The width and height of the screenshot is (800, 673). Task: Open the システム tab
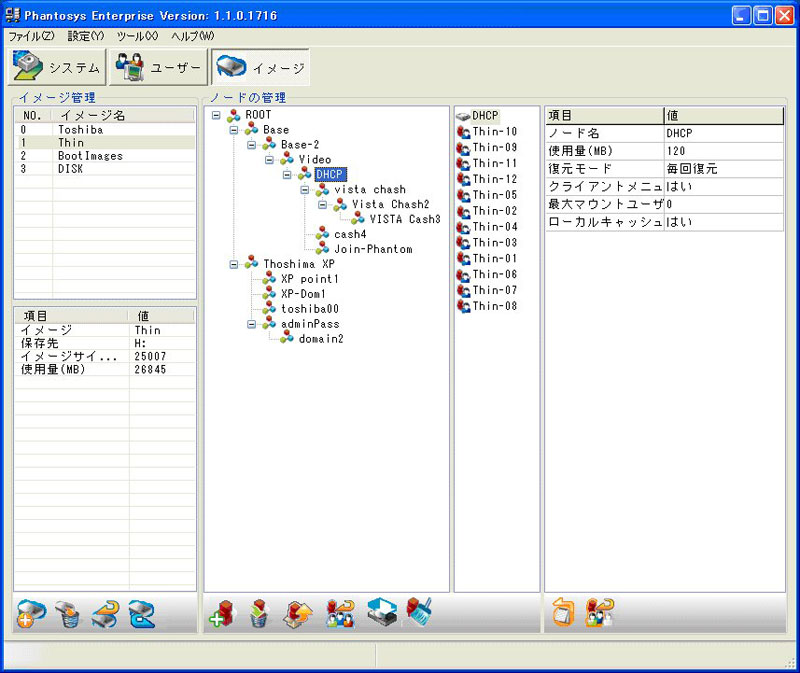coord(57,67)
